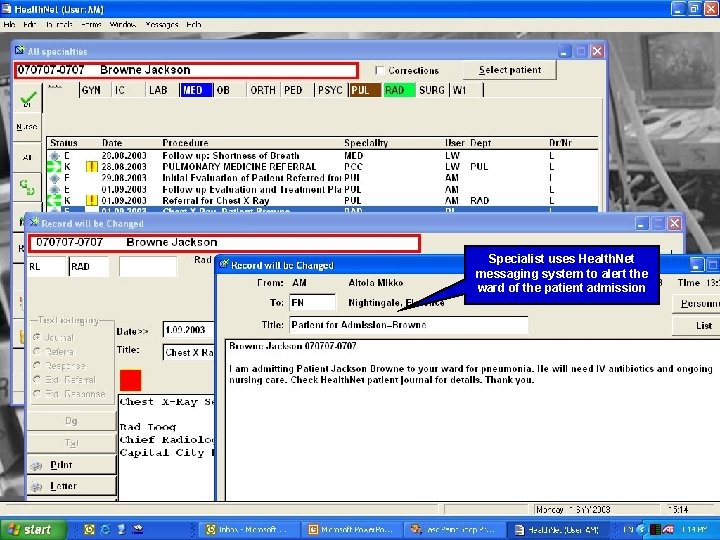This screenshot has width=720, height=540.
Task: Click the Date field in record window
Action: coord(188,330)
